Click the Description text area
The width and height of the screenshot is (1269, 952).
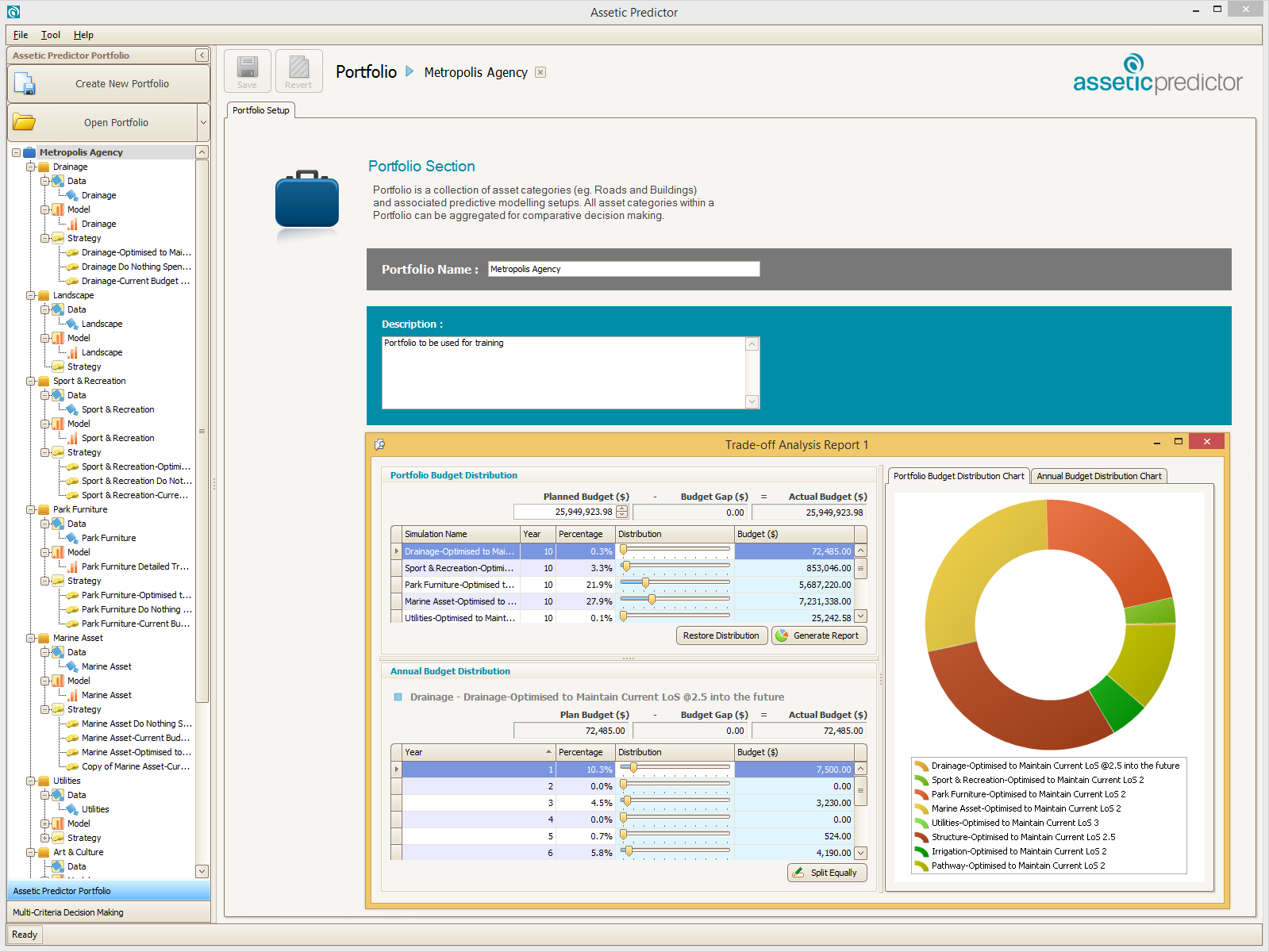point(571,373)
